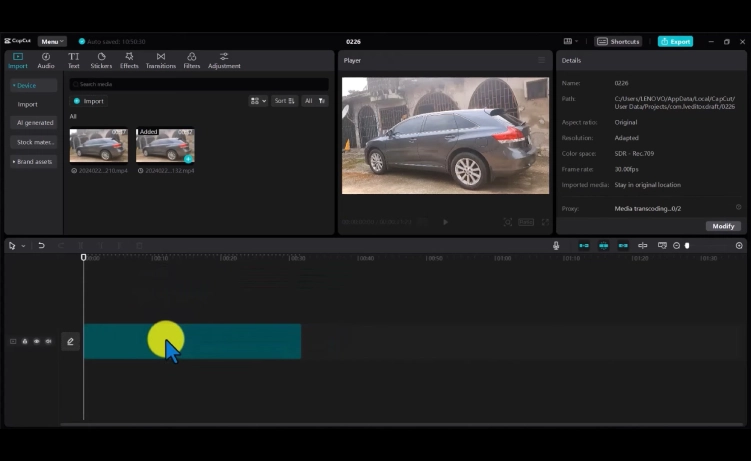Click the round Import button

point(89,101)
